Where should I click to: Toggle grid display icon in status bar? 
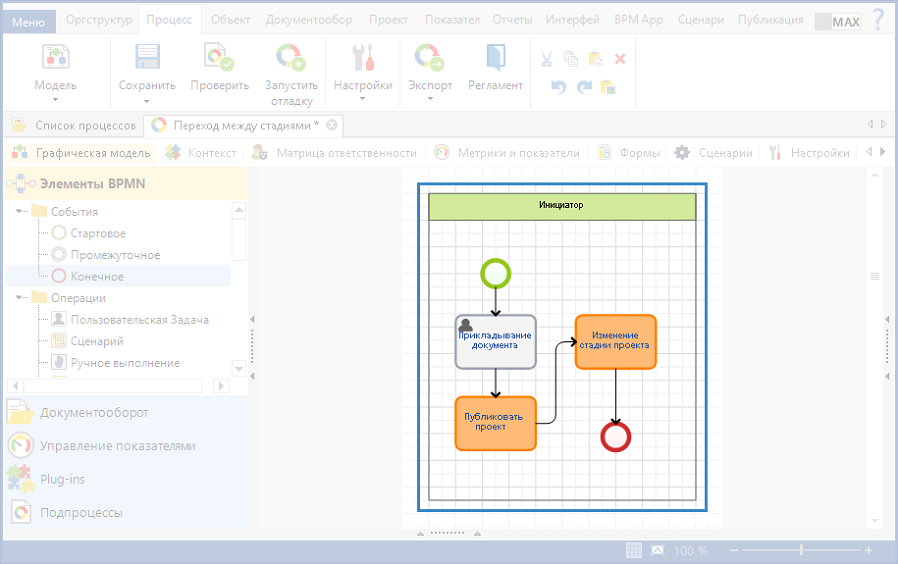[633, 550]
